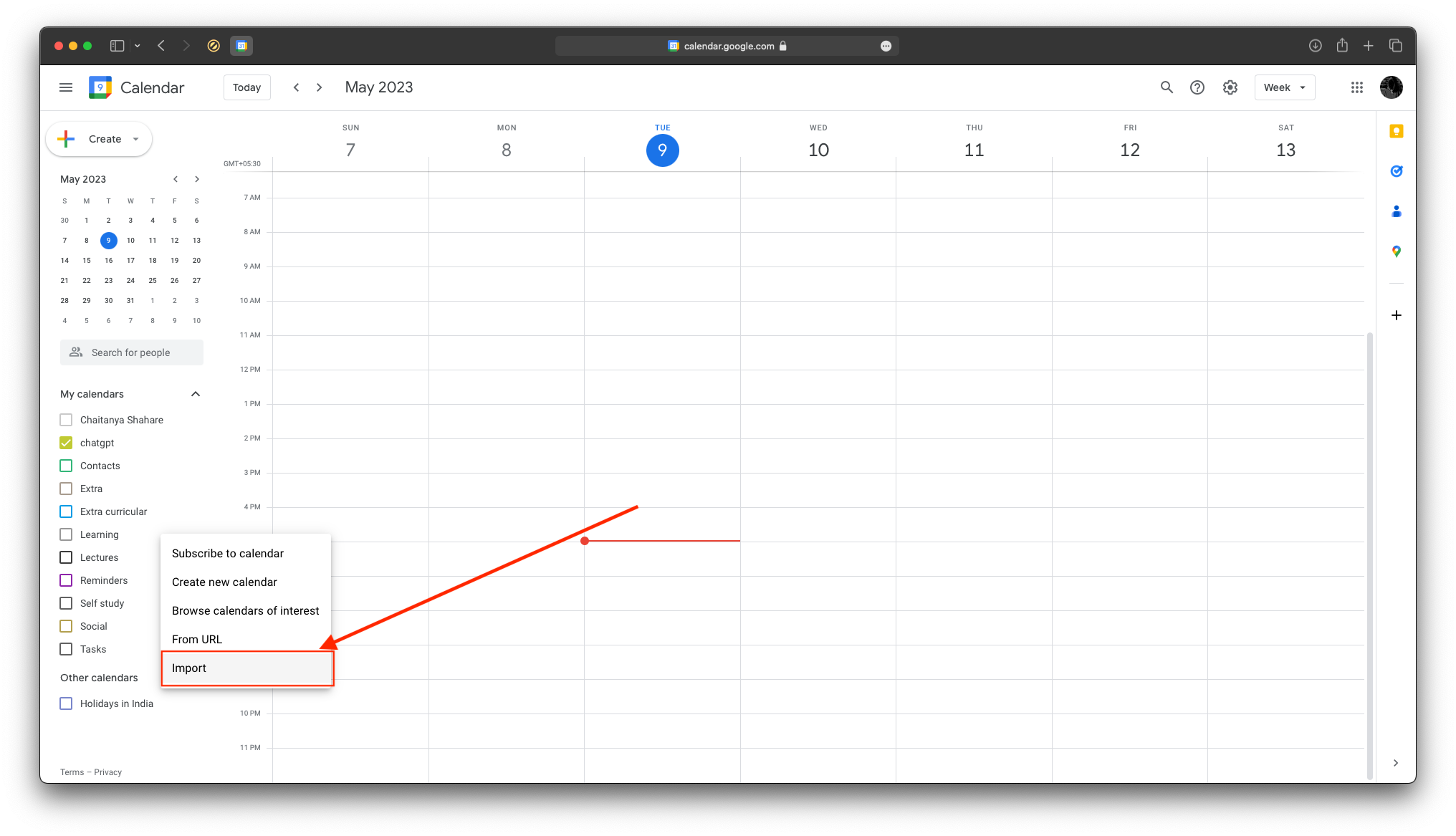Image resolution: width=1456 pixels, height=836 pixels.
Task: Open the Week view dropdown
Action: [x=1285, y=87]
